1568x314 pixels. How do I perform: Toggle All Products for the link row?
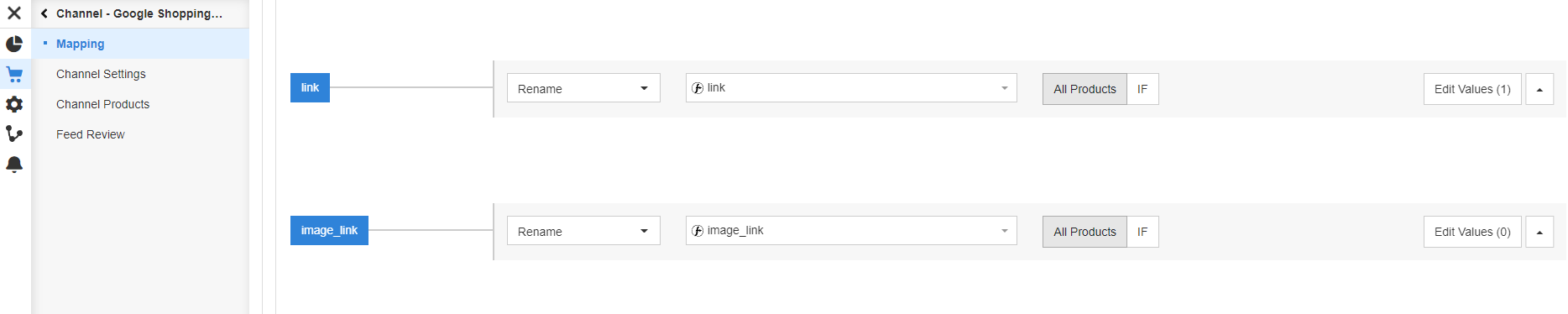[1085, 89]
